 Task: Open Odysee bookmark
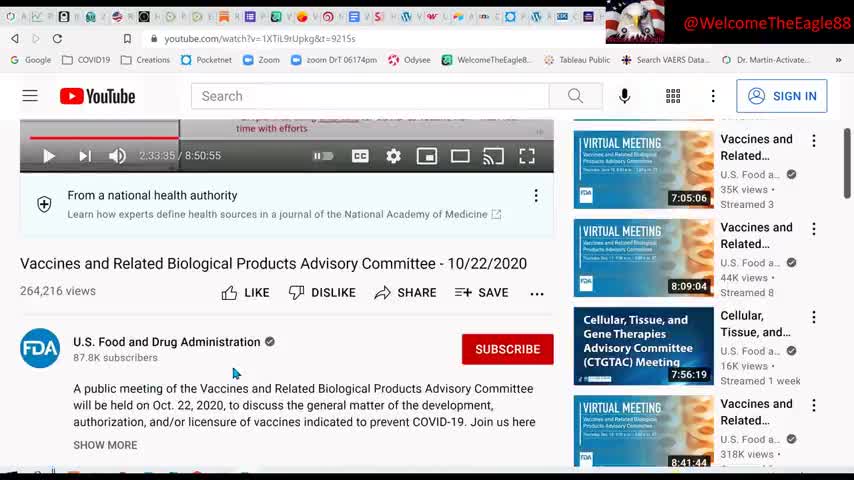click(x=409, y=60)
